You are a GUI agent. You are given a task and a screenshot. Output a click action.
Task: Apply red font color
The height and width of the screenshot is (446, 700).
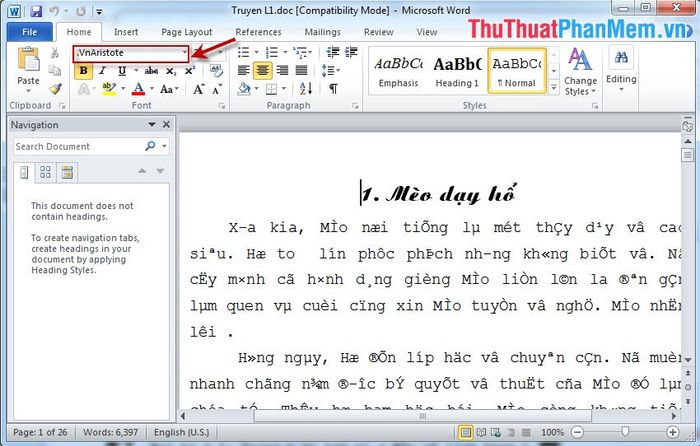coord(138,88)
